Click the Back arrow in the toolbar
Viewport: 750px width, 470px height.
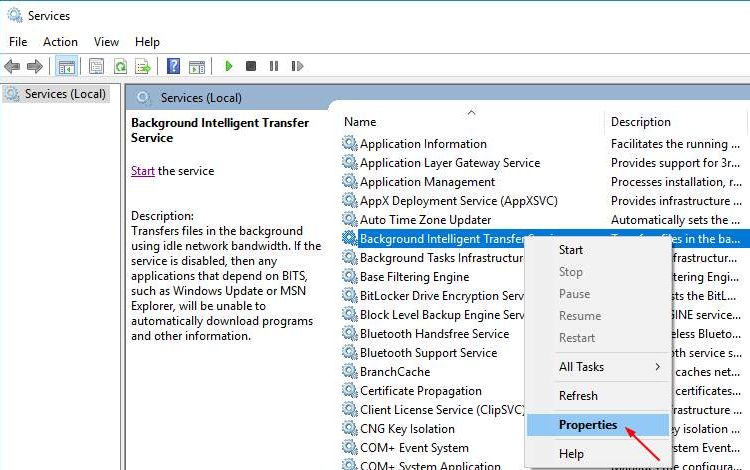12,67
